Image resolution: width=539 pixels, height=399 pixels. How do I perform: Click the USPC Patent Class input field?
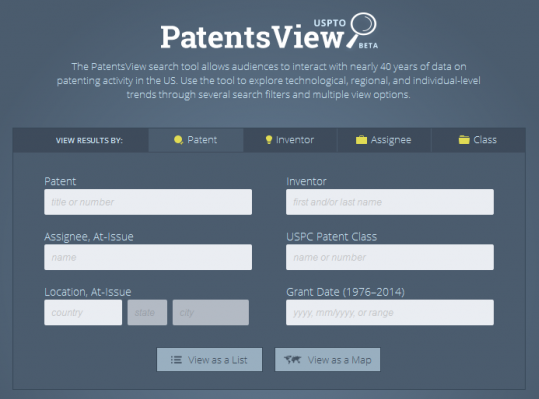tap(390, 257)
